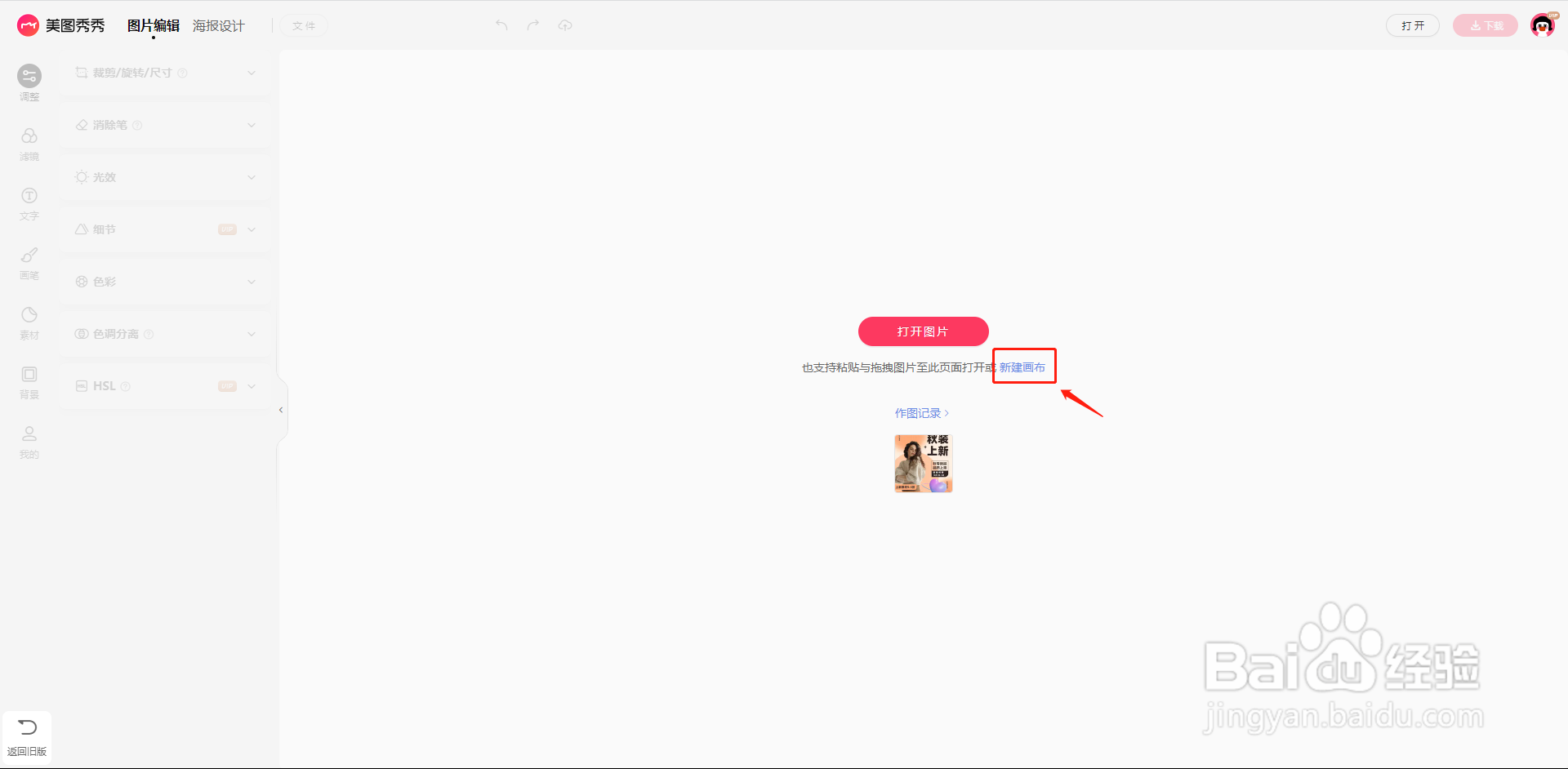Click the 美图秀秀 logo icon
1568x769 pixels.
click(28, 25)
